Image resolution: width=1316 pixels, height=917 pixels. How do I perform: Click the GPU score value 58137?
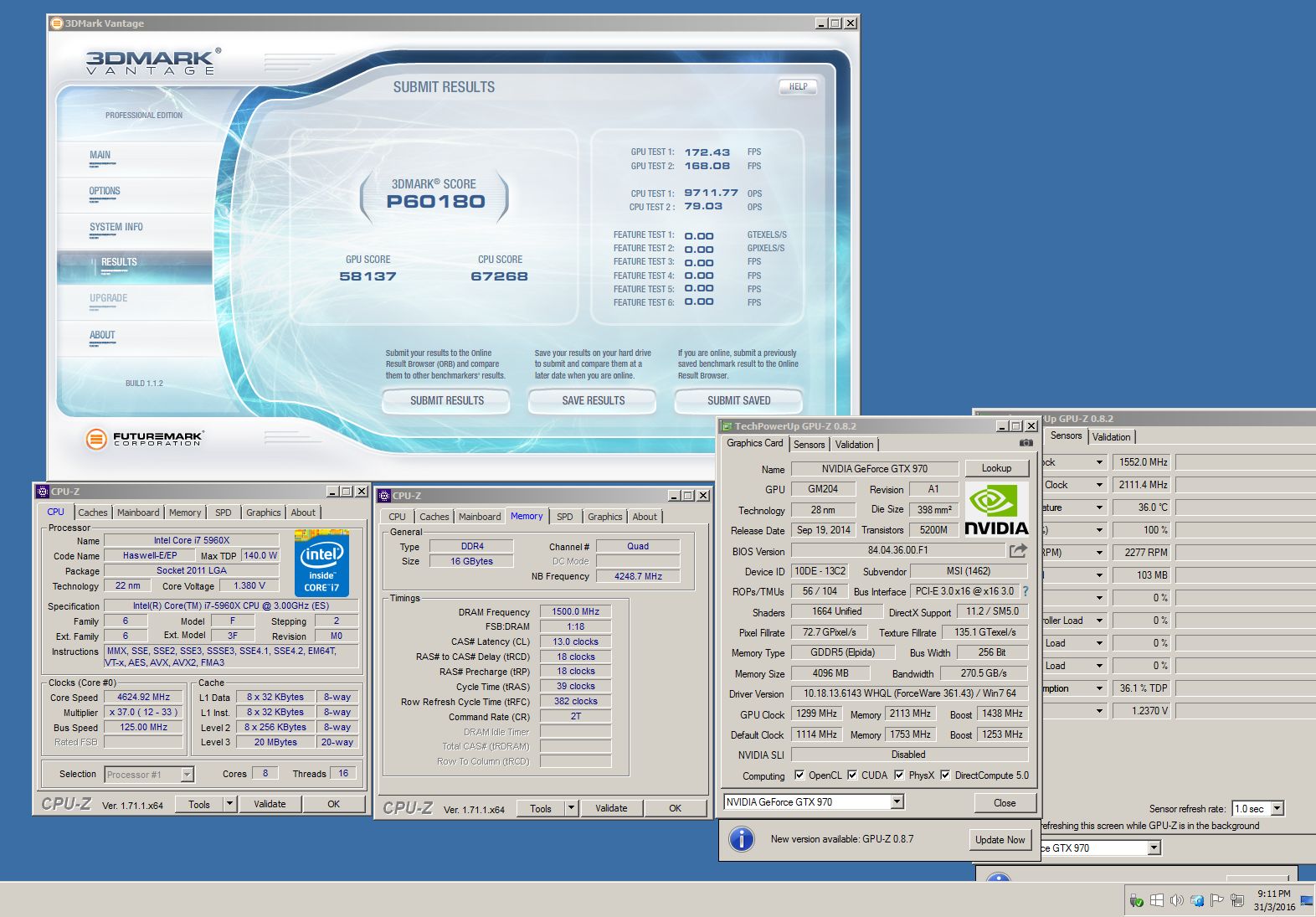pos(368,276)
